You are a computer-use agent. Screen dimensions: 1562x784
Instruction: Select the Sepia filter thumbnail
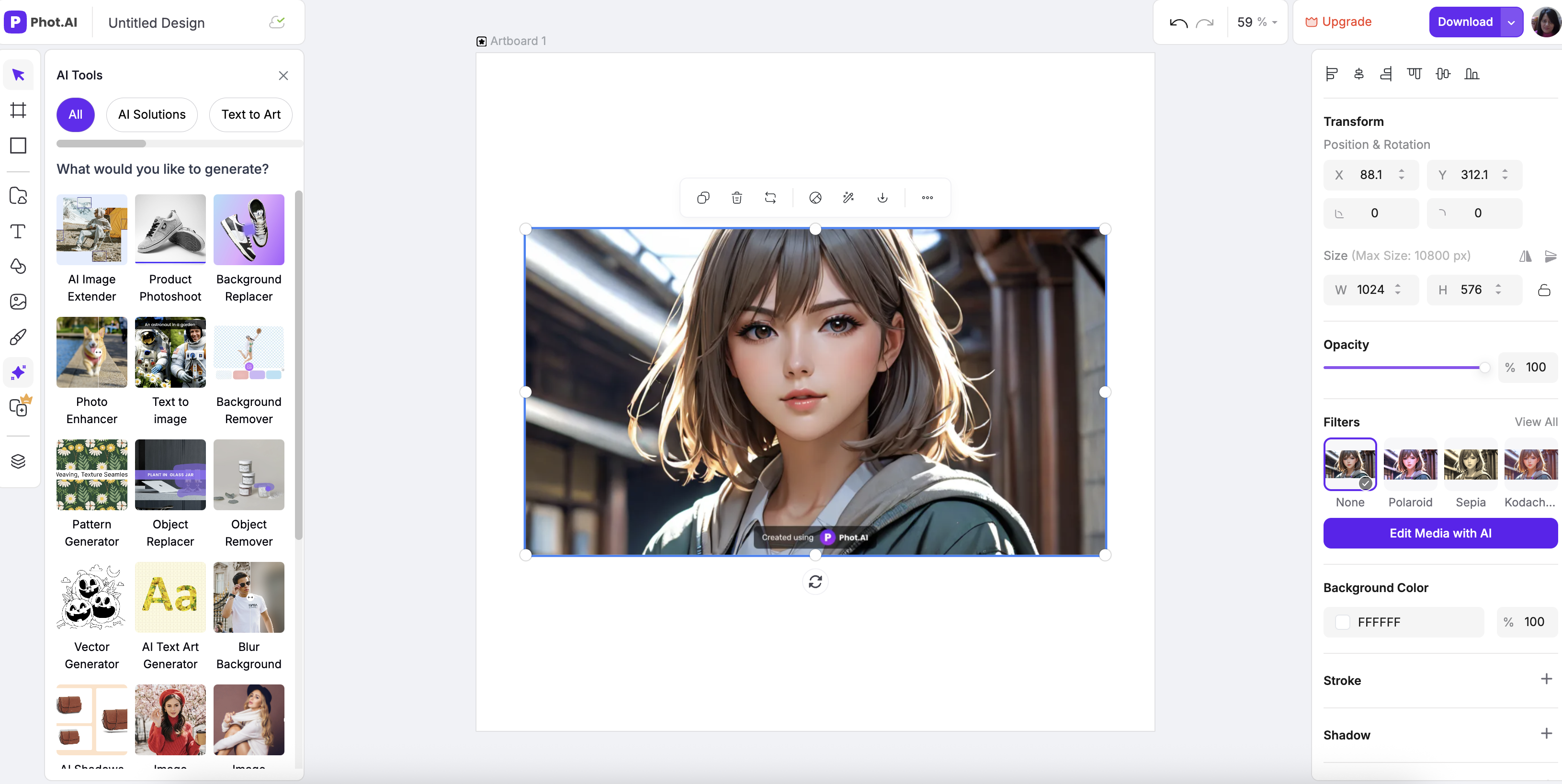tap(1470, 465)
